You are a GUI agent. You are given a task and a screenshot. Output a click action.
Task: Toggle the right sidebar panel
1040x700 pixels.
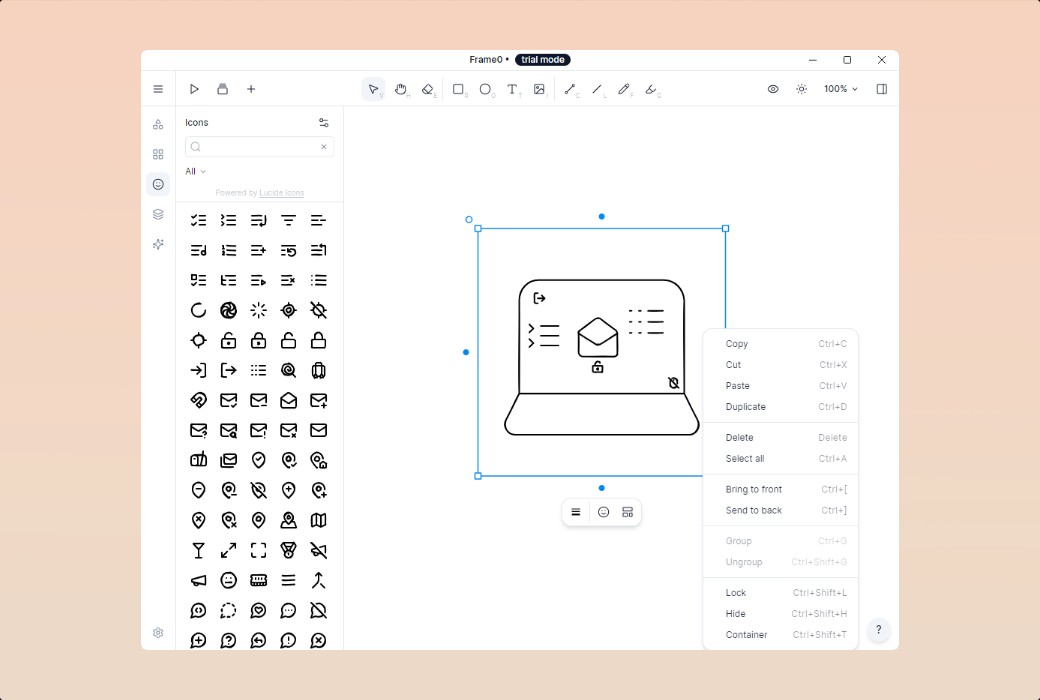881,89
